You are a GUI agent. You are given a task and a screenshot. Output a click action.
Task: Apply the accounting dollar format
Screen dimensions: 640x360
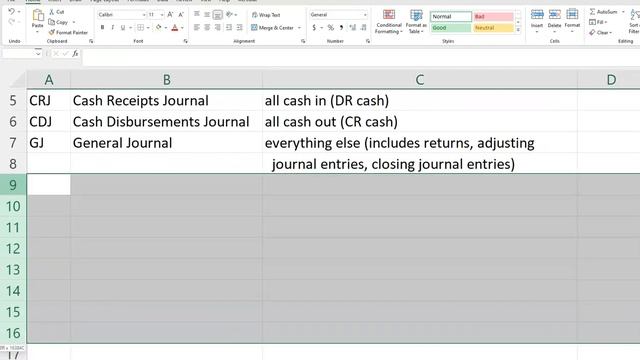tap(314, 28)
